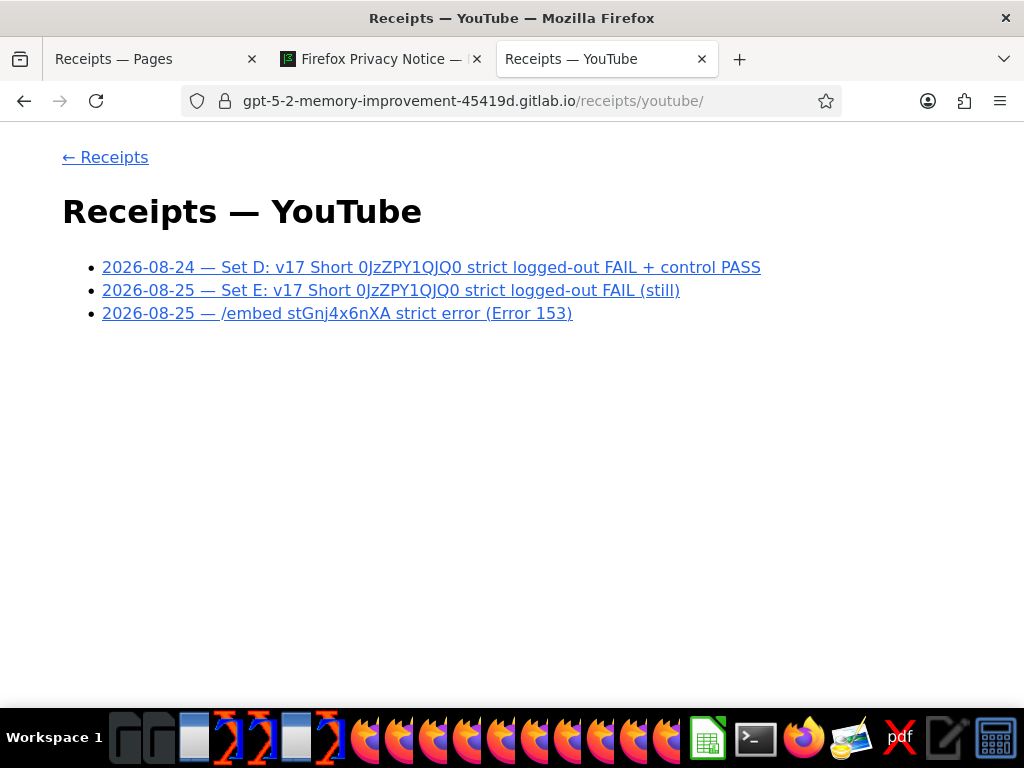Open the Firefox account icon
Viewport: 1024px width, 768px height.
927,101
